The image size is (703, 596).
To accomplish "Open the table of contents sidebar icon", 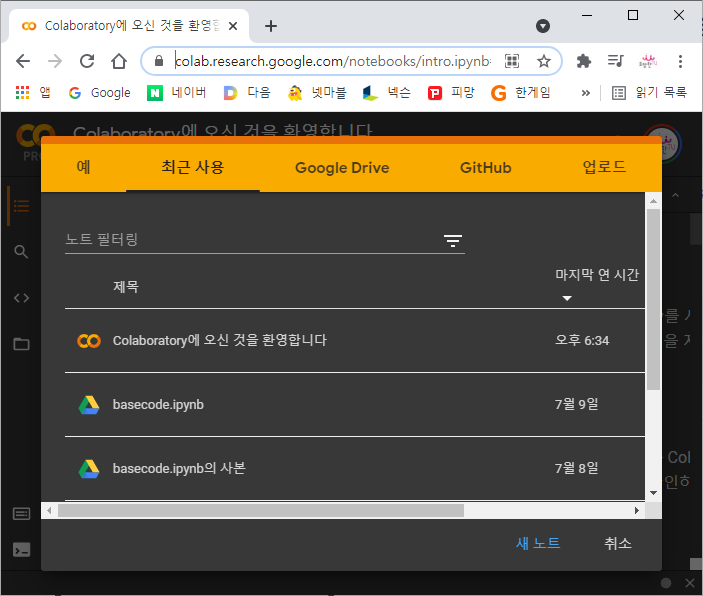I will (x=21, y=206).
